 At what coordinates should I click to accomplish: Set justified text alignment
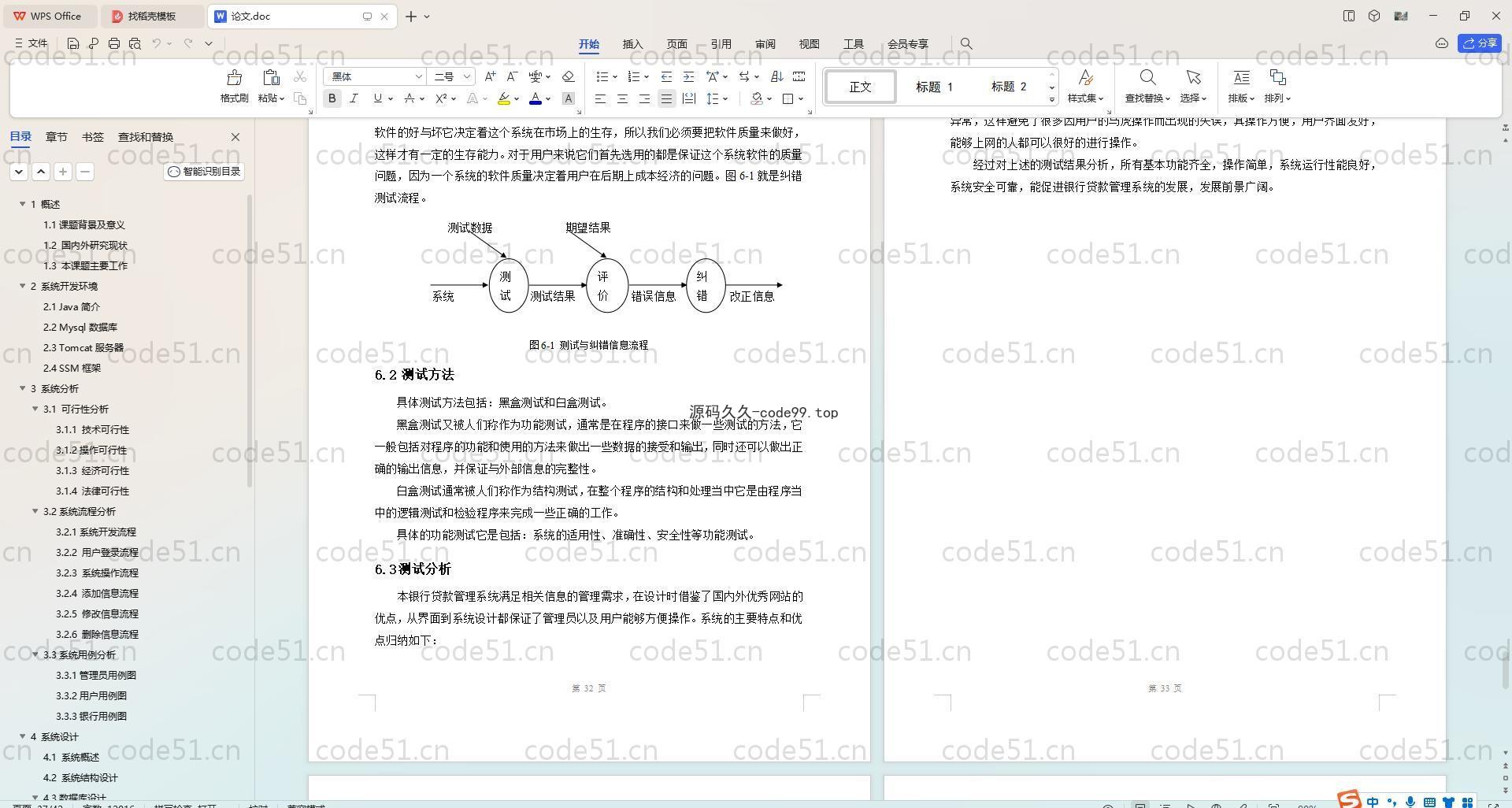pyautogui.click(x=666, y=98)
